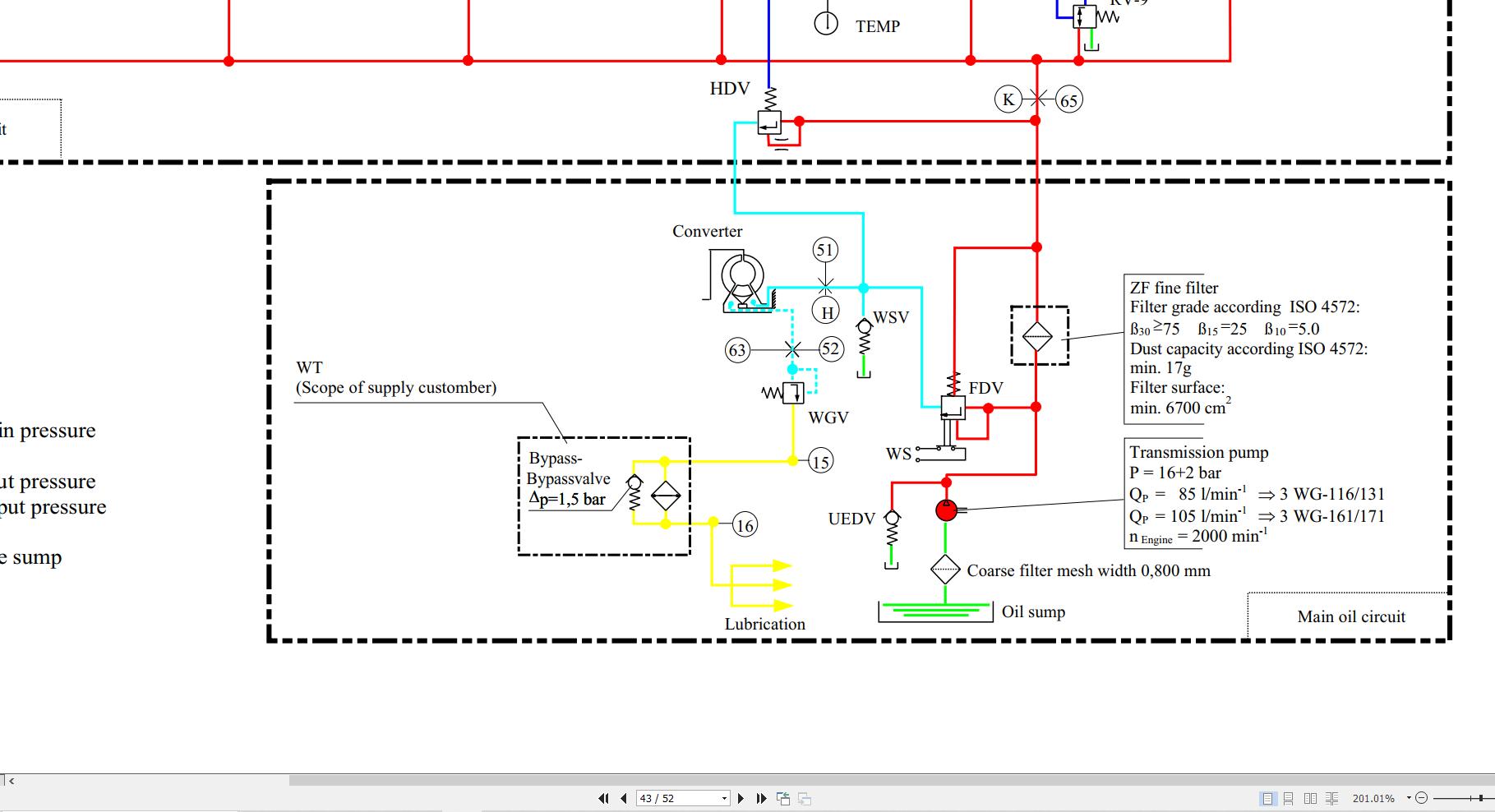1495x812 pixels.
Task: Go to the next page
Action: click(x=741, y=798)
